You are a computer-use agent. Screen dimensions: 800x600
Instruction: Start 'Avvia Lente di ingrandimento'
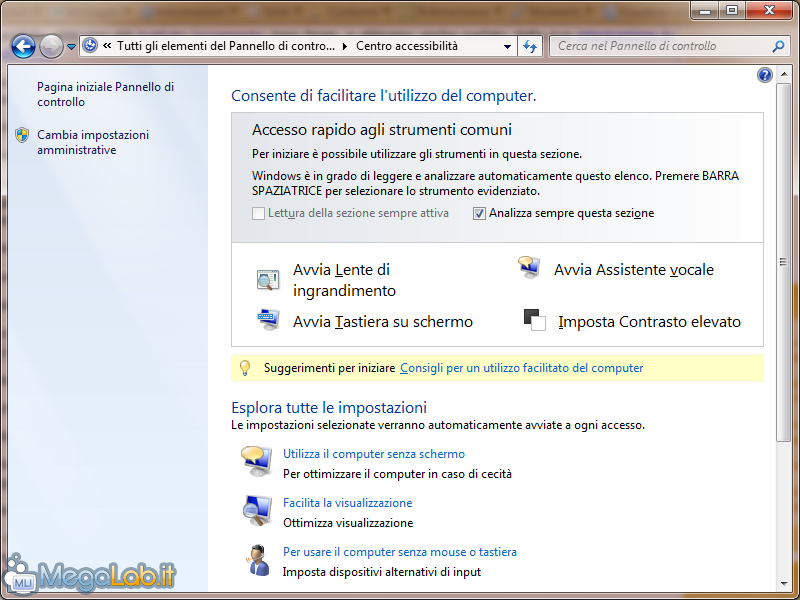(344, 280)
